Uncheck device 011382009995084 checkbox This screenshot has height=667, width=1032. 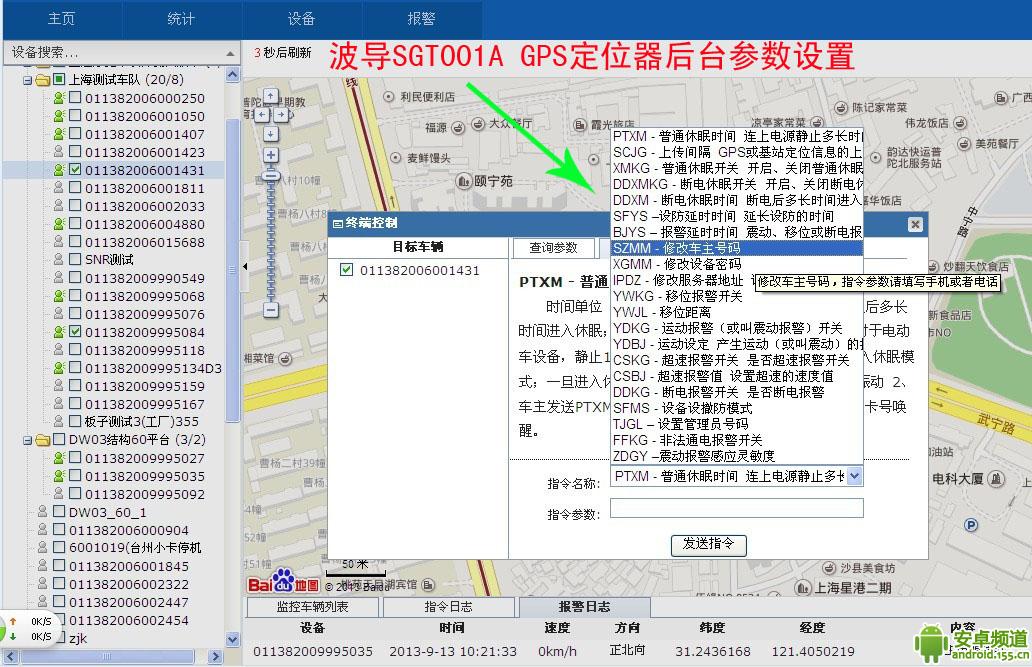(75, 331)
